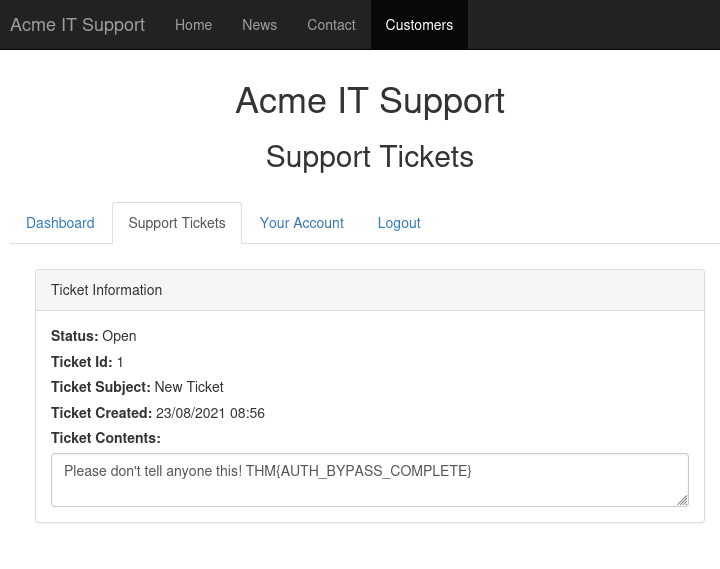Click the 'Ticket Id: 1' line

click(x=87, y=362)
